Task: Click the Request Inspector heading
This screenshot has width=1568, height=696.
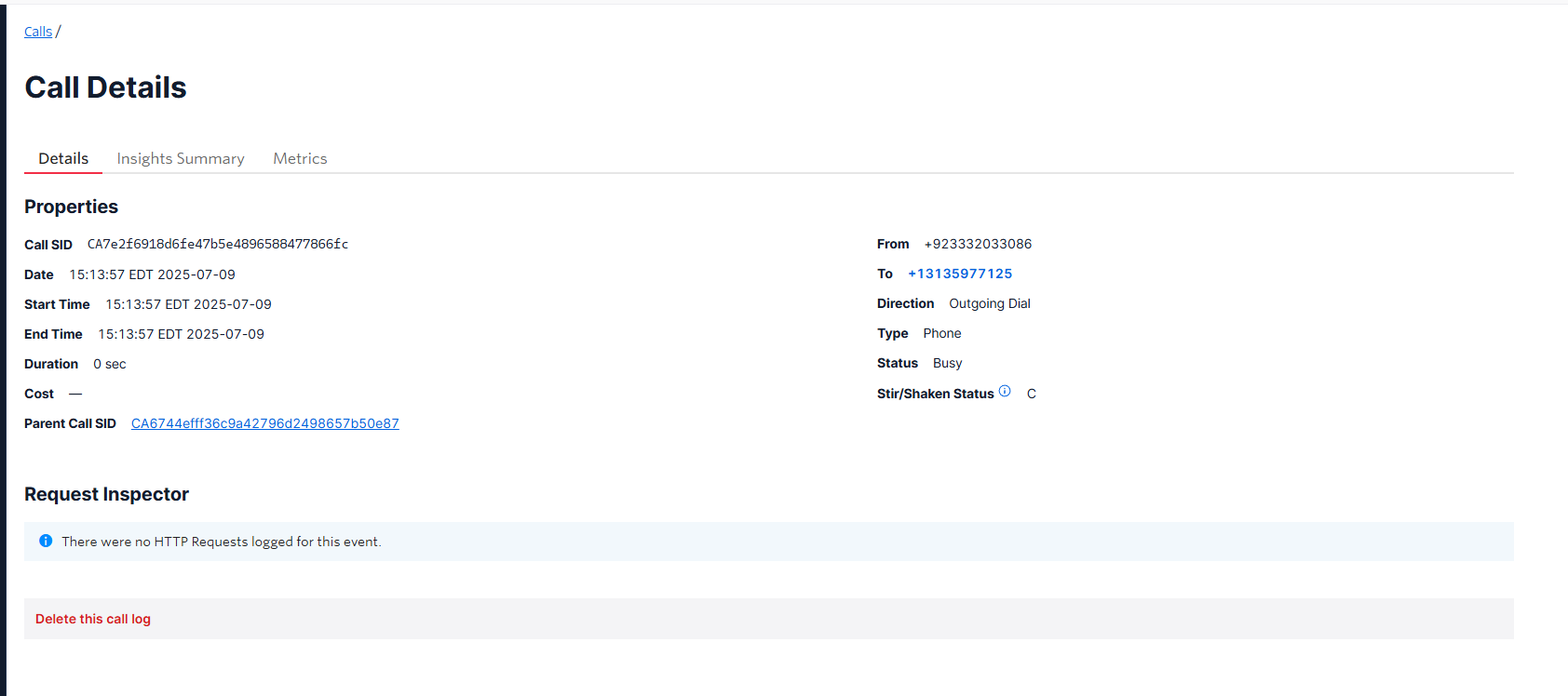Action: [x=106, y=494]
